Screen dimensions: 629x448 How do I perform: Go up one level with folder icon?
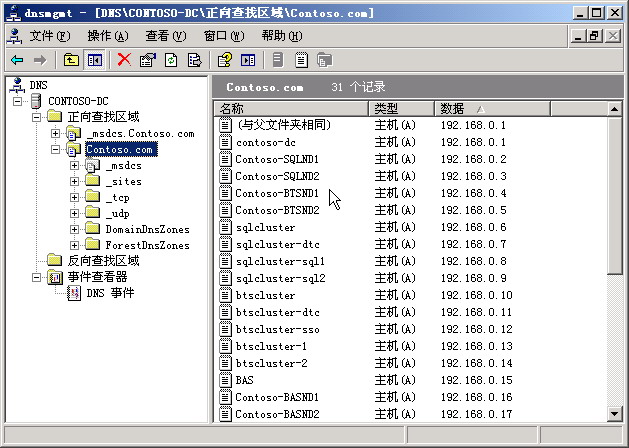(x=71, y=60)
